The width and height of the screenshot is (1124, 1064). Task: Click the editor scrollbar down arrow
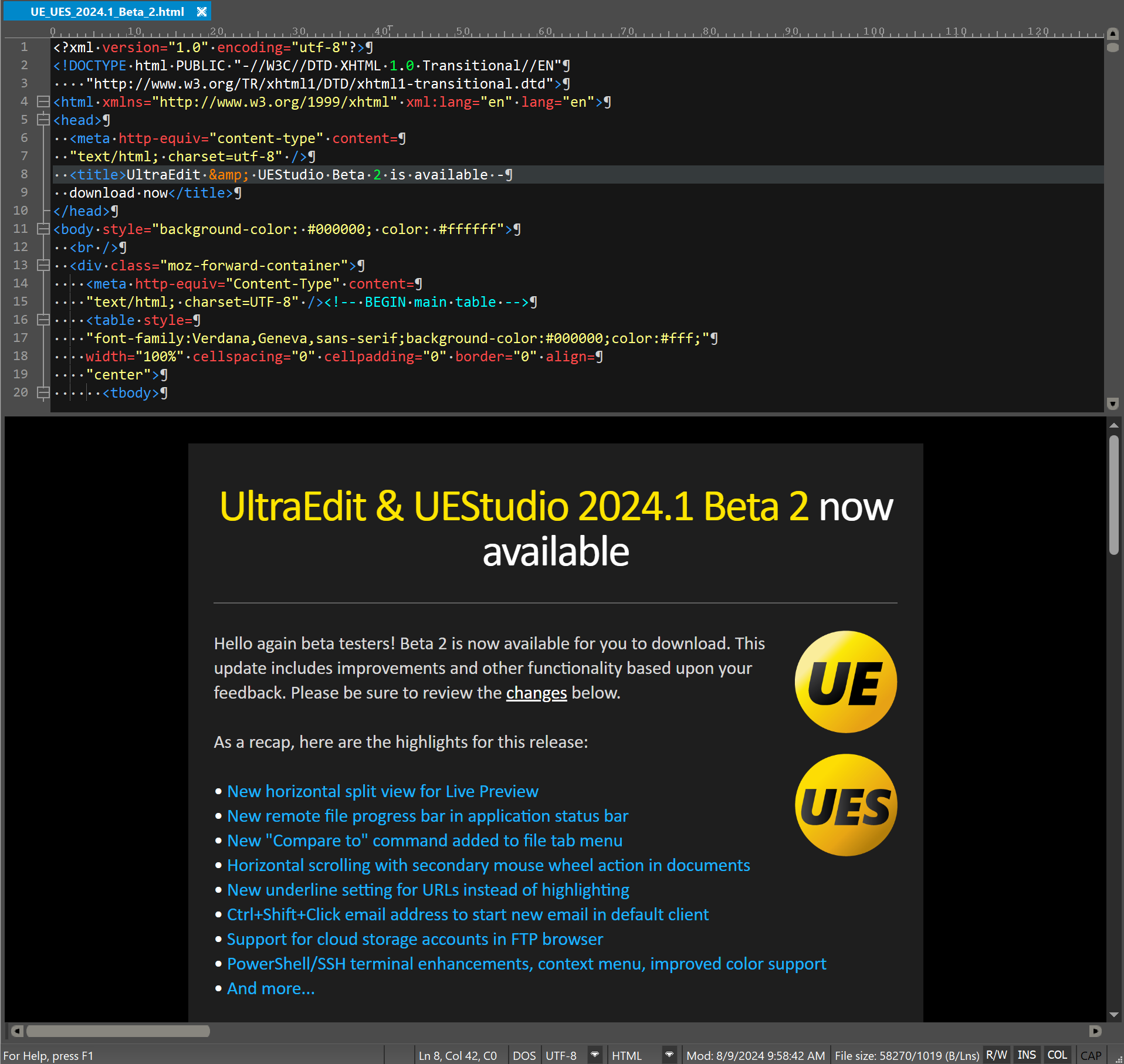click(x=1112, y=404)
